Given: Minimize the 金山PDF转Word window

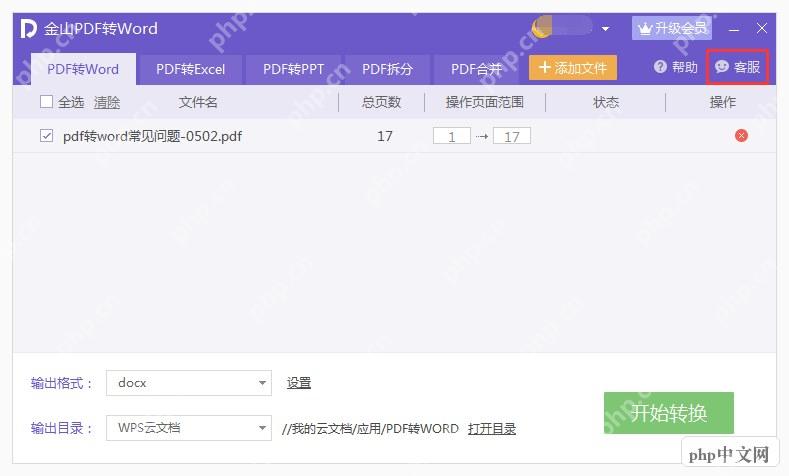Looking at the screenshot, I should tap(734, 29).
